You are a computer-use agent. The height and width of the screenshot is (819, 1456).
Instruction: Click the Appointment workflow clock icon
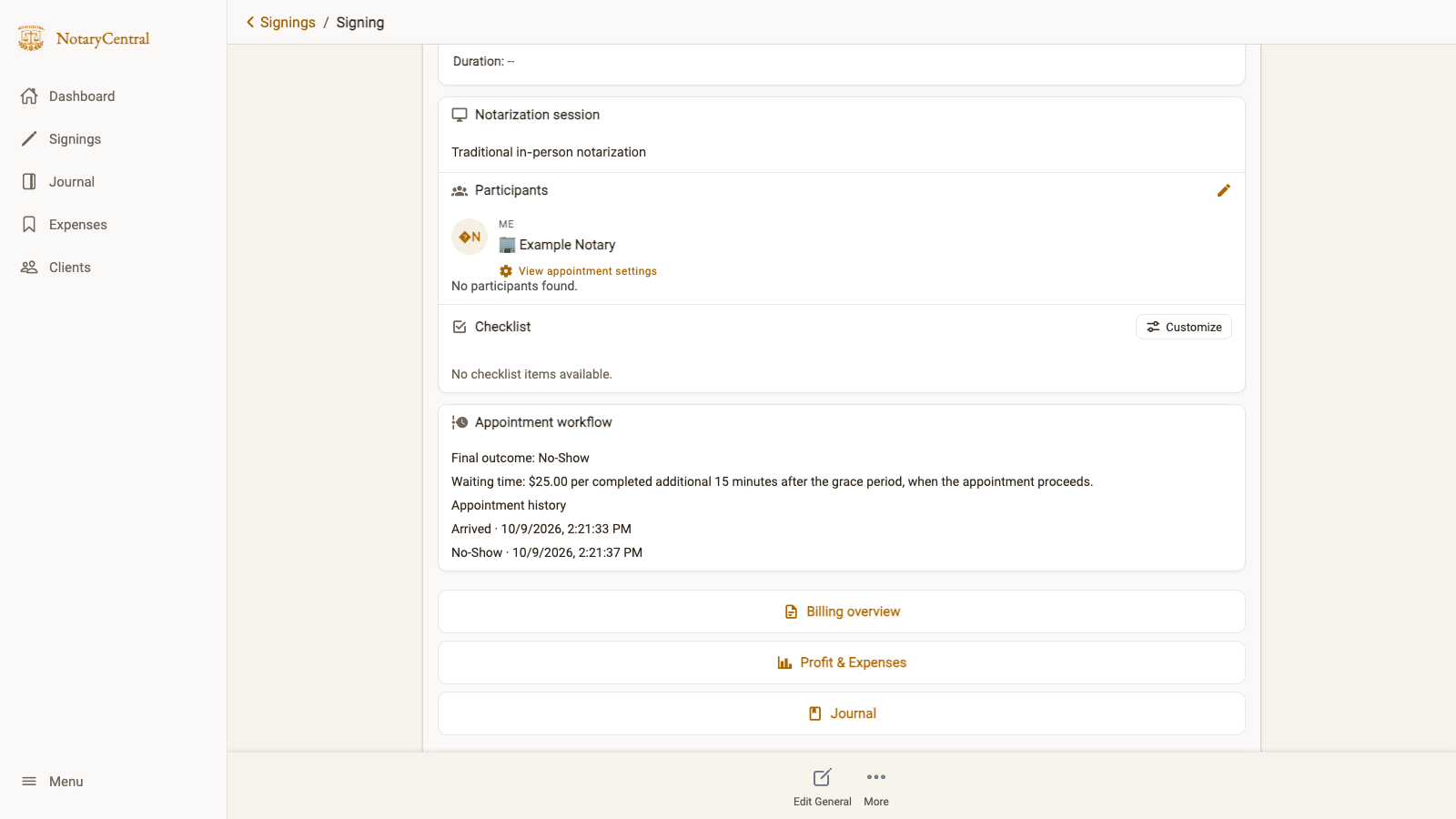click(x=460, y=422)
